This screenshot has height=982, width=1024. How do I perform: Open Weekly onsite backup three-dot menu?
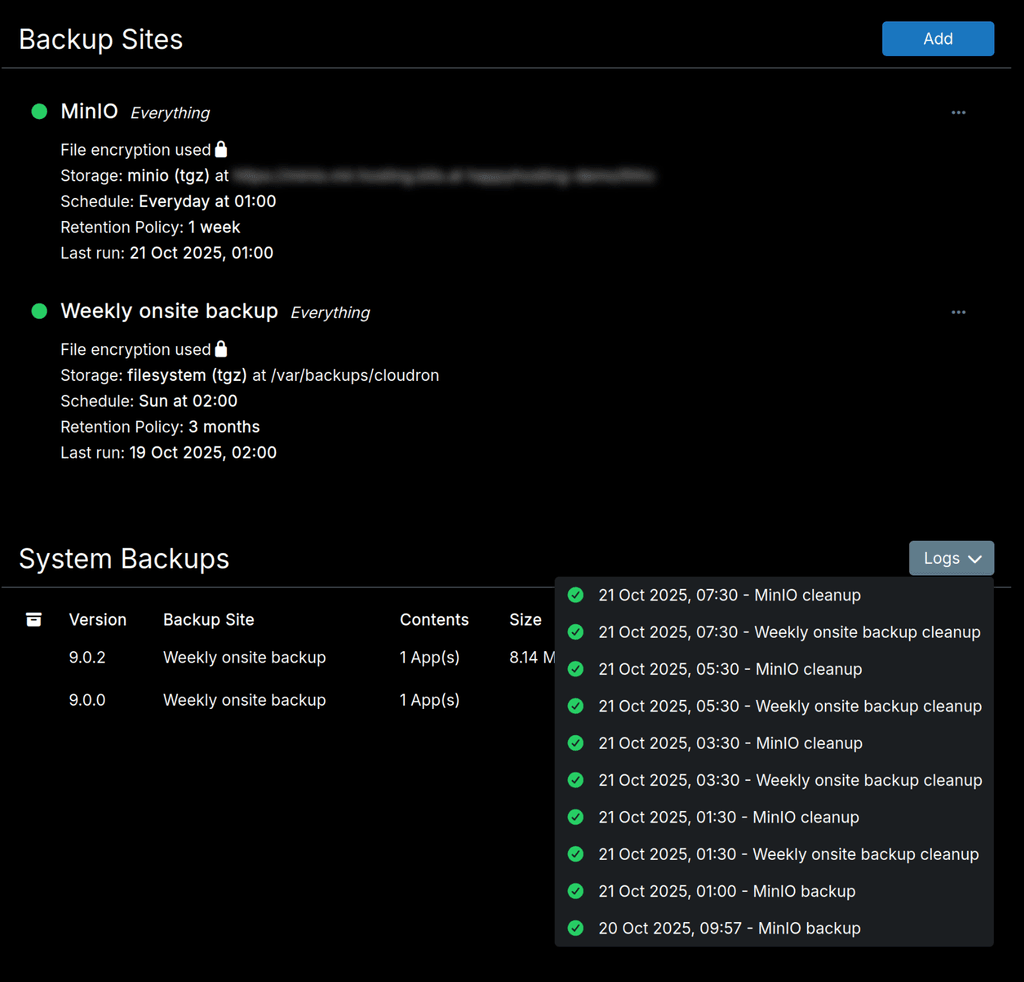pyautogui.click(x=958, y=312)
